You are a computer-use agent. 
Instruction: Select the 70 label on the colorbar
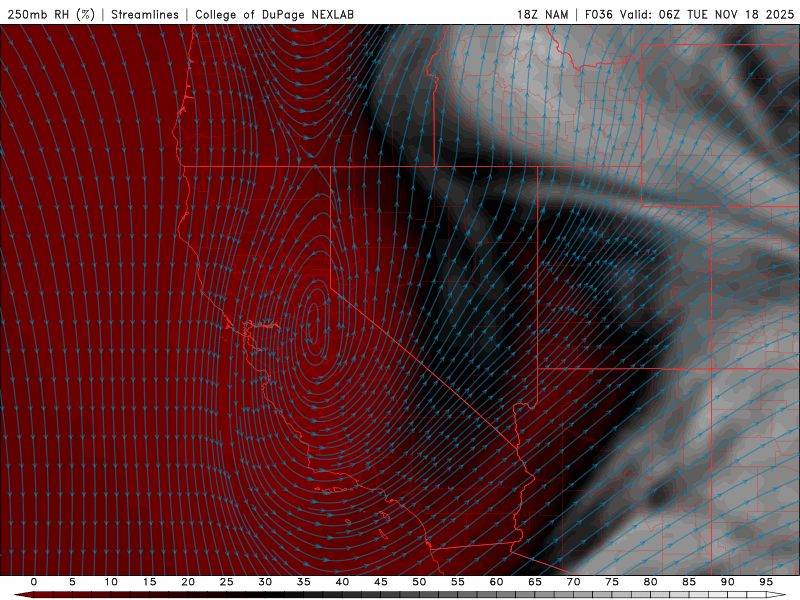[x=573, y=582]
